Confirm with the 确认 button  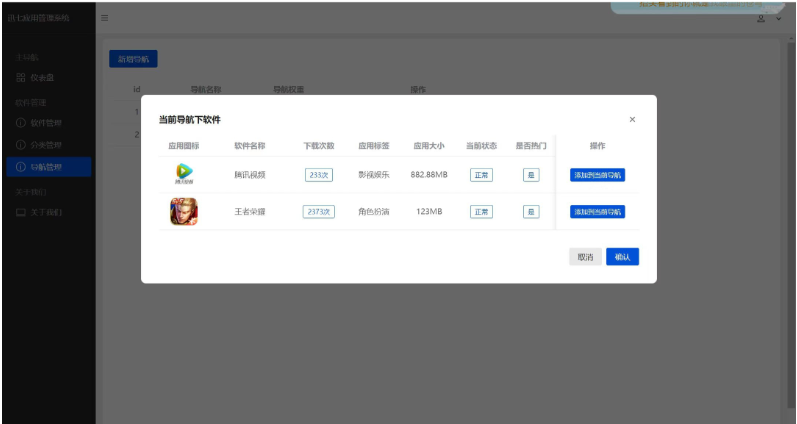(622, 257)
